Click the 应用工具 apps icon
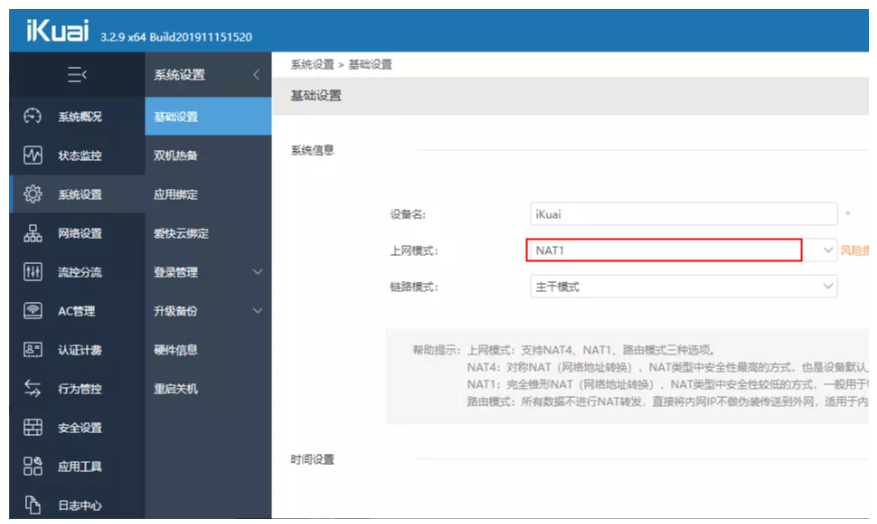877x524 pixels. (x=32, y=466)
